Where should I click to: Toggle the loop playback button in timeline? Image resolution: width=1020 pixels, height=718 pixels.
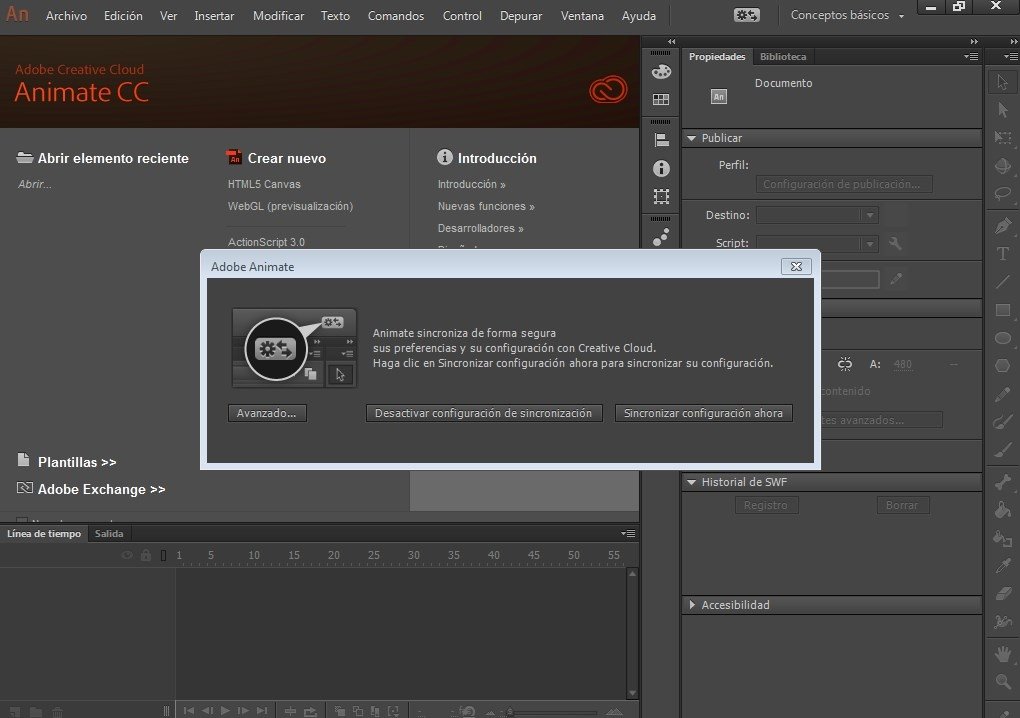pyautogui.click(x=310, y=711)
